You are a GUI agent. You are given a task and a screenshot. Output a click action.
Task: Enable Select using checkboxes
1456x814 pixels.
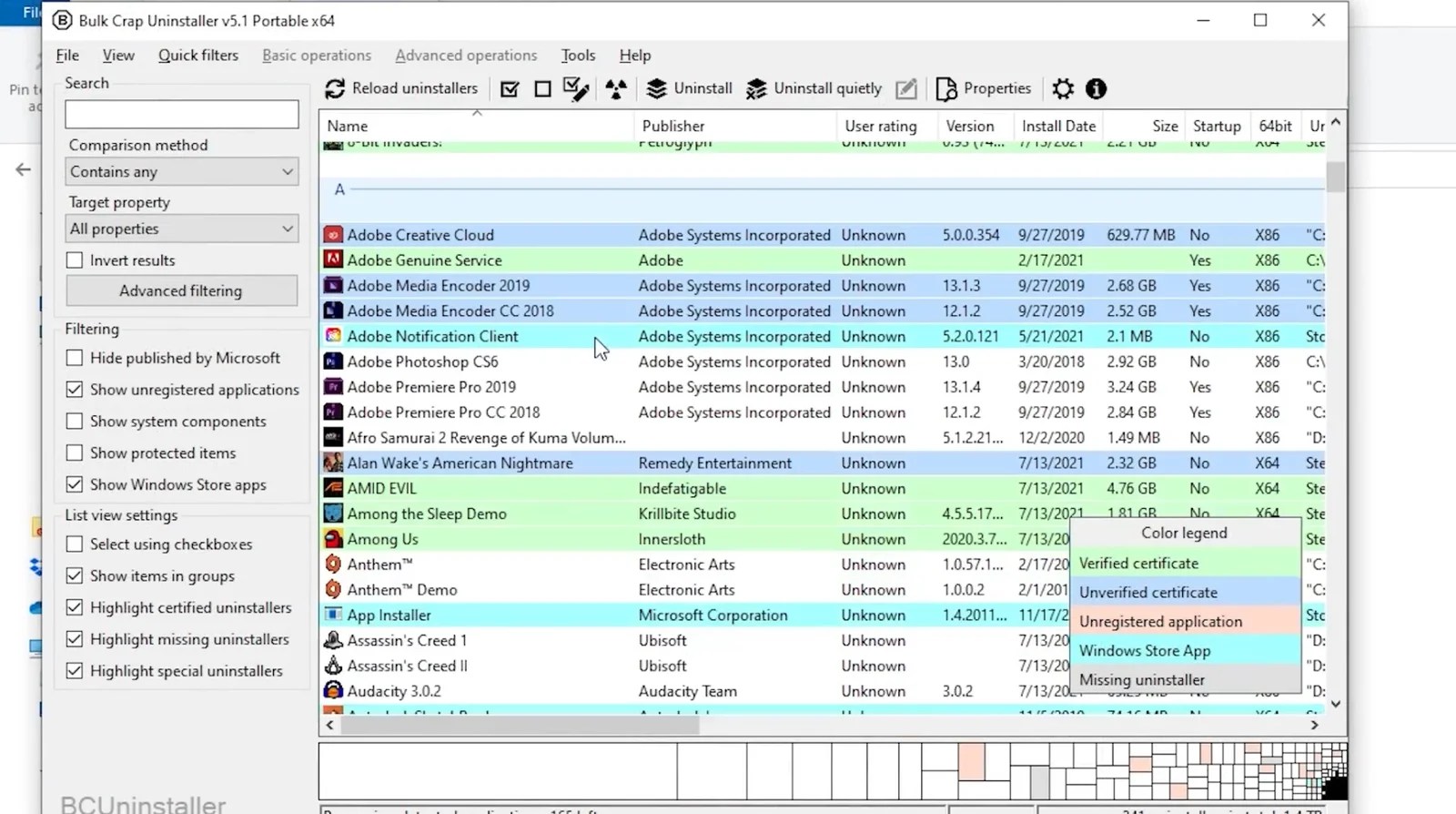point(75,544)
